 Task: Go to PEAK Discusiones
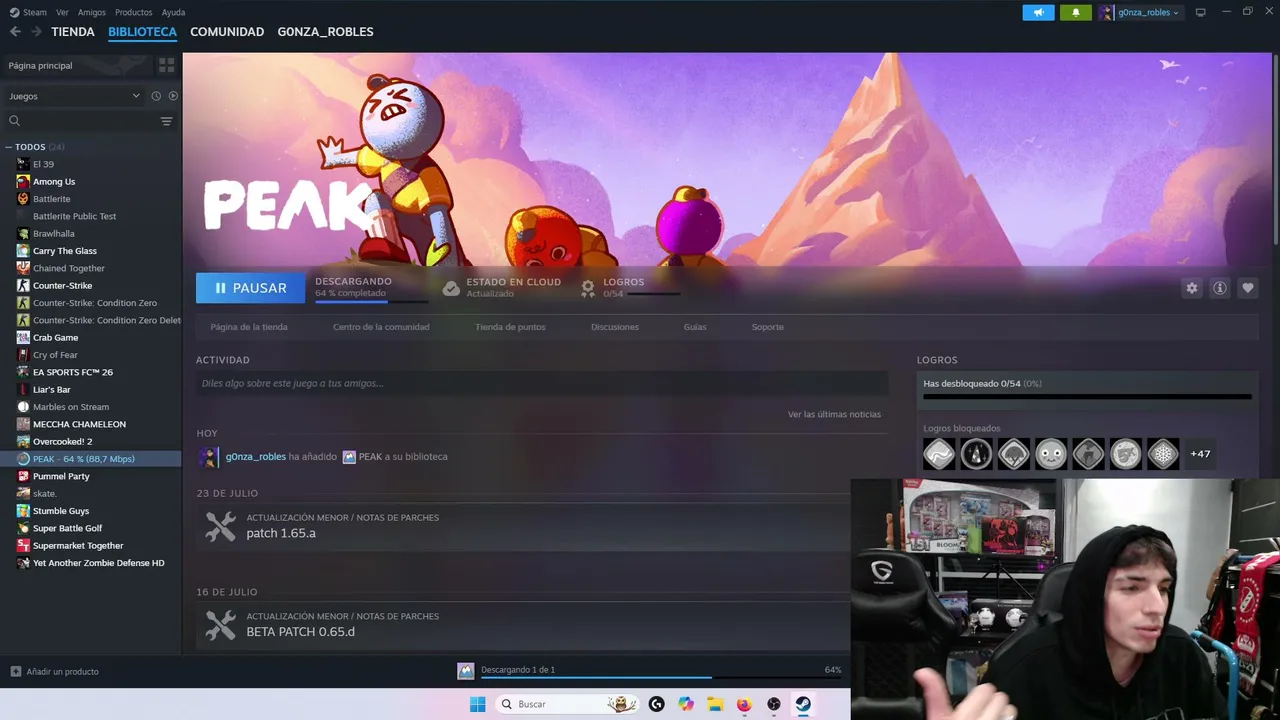tap(615, 327)
